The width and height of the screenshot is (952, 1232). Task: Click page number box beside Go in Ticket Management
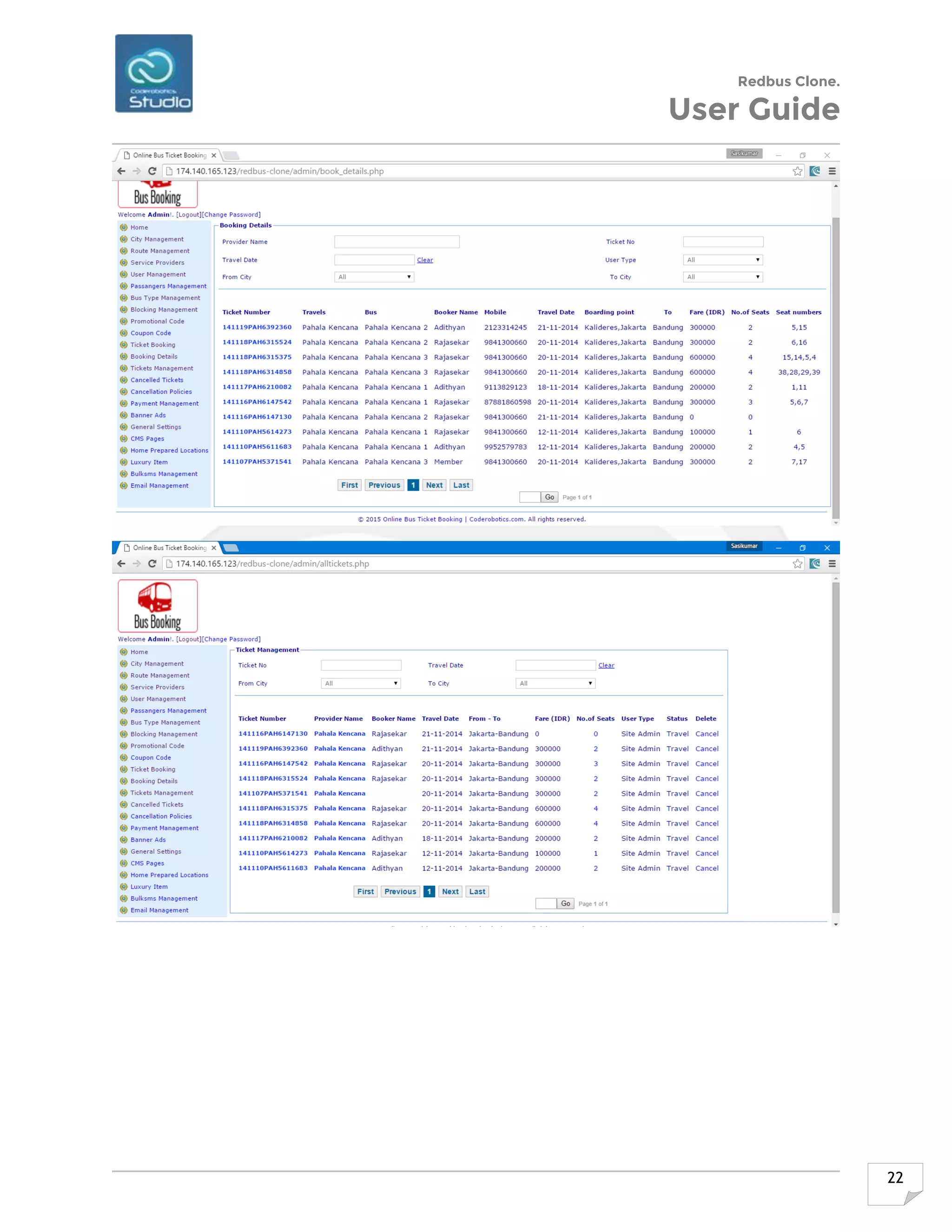[x=545, y=903]
